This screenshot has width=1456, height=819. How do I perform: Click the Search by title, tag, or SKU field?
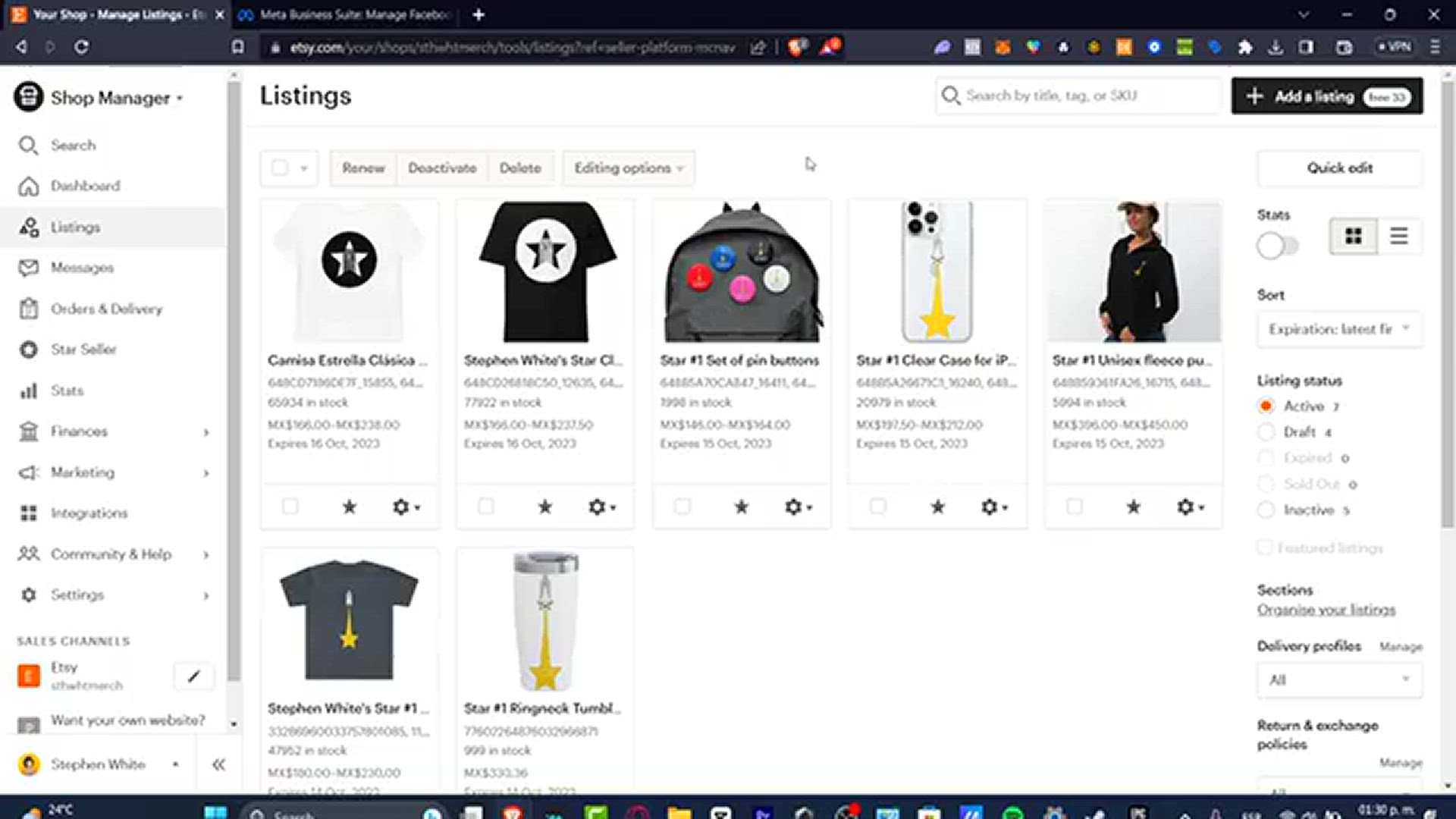pos(1078,96)
